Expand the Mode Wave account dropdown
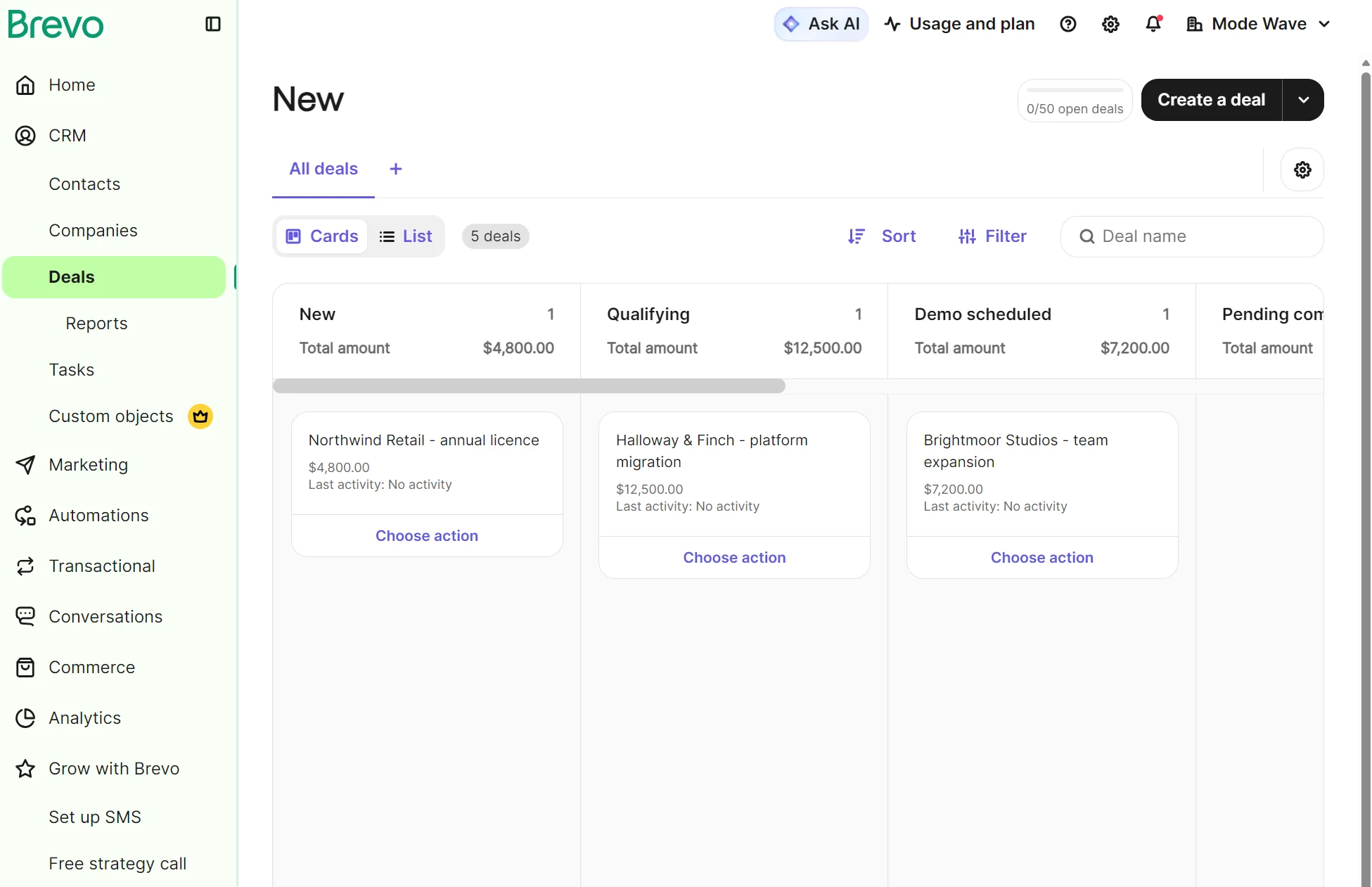Screen dimensions: 1372x887 tap(1259, 24)
